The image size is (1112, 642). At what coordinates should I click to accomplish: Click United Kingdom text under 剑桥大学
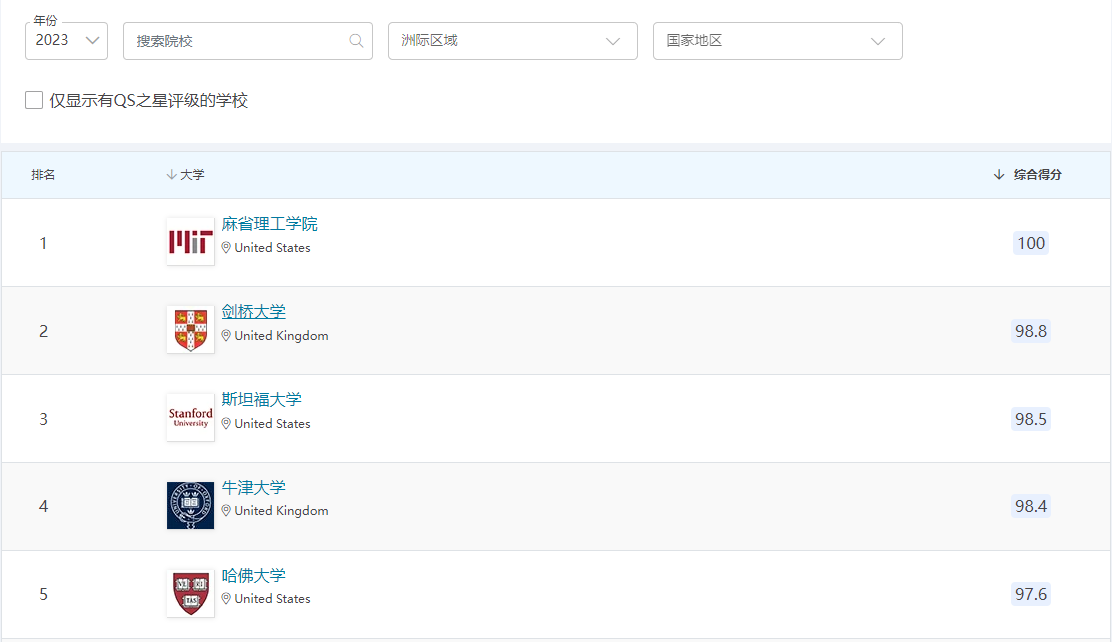[x=282, y=336]
